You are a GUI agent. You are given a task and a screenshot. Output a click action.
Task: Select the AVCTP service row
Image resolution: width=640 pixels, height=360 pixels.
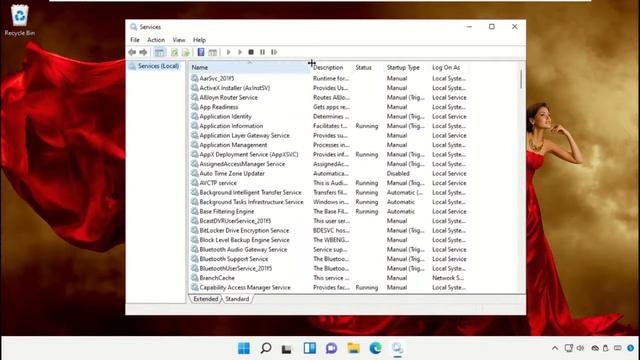coord(218,183)
